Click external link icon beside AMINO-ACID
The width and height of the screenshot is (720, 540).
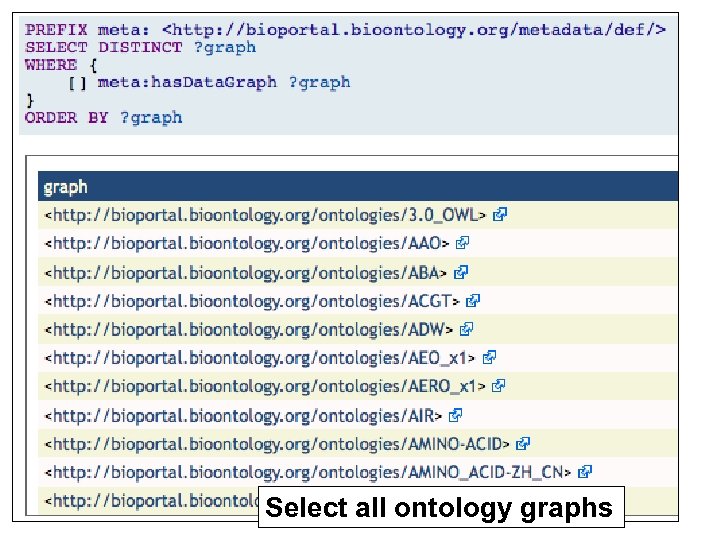tap(523, 443)
